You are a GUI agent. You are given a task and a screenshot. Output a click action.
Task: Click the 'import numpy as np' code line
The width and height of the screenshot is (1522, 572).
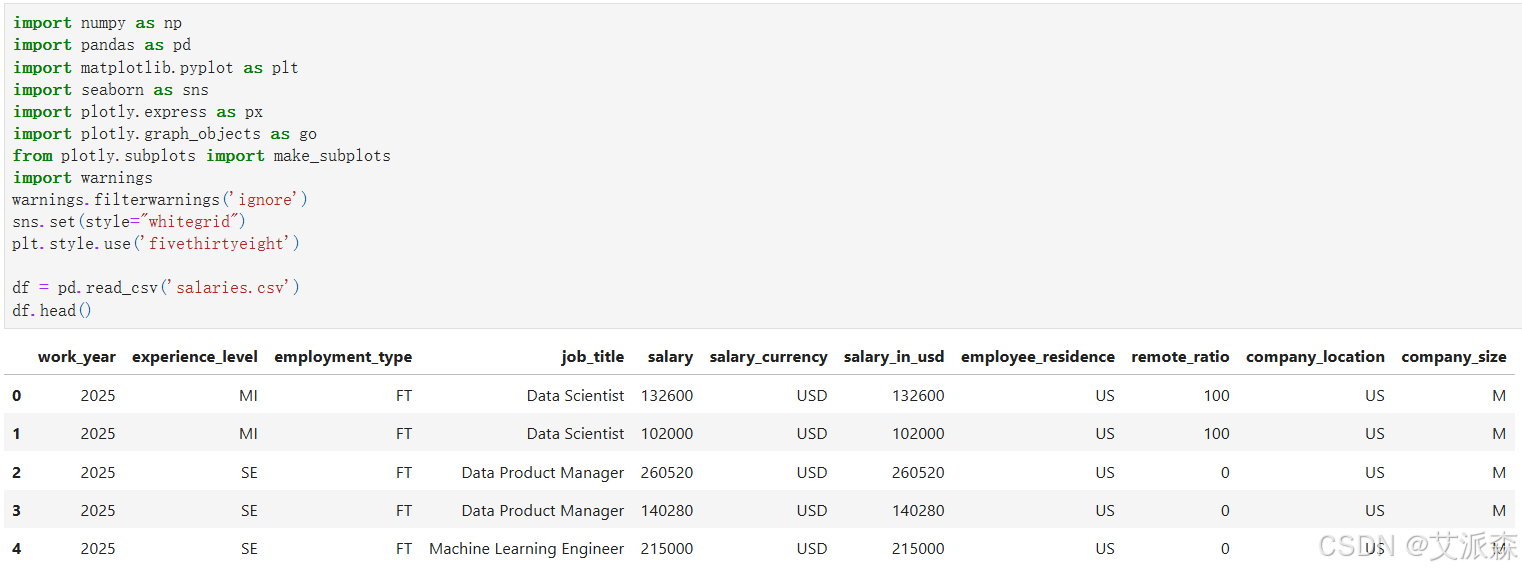point(97,23)
